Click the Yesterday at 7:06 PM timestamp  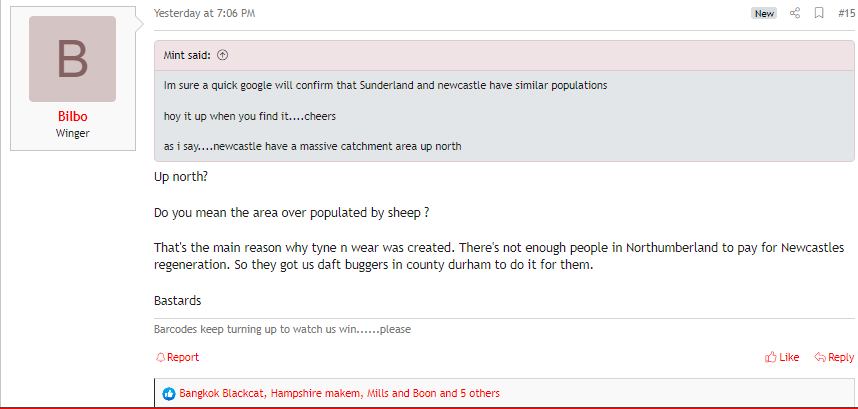[205, 13]
